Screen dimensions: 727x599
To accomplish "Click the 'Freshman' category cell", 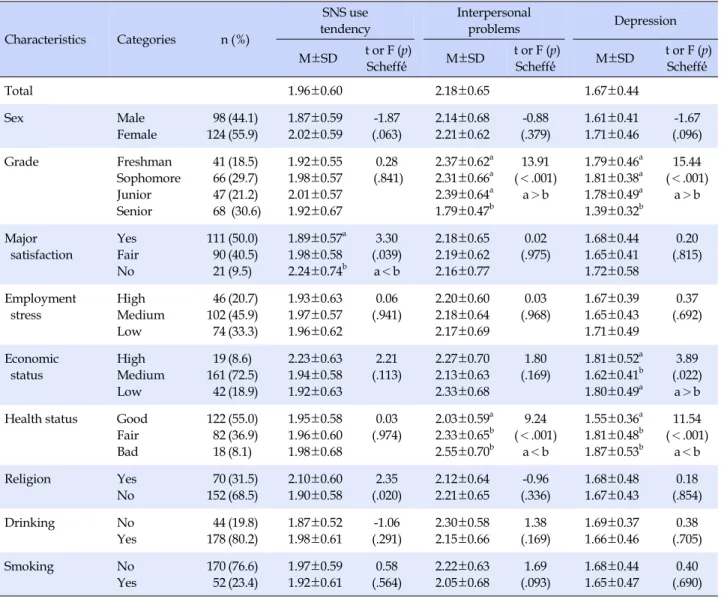I will click(x=144, y=162).
